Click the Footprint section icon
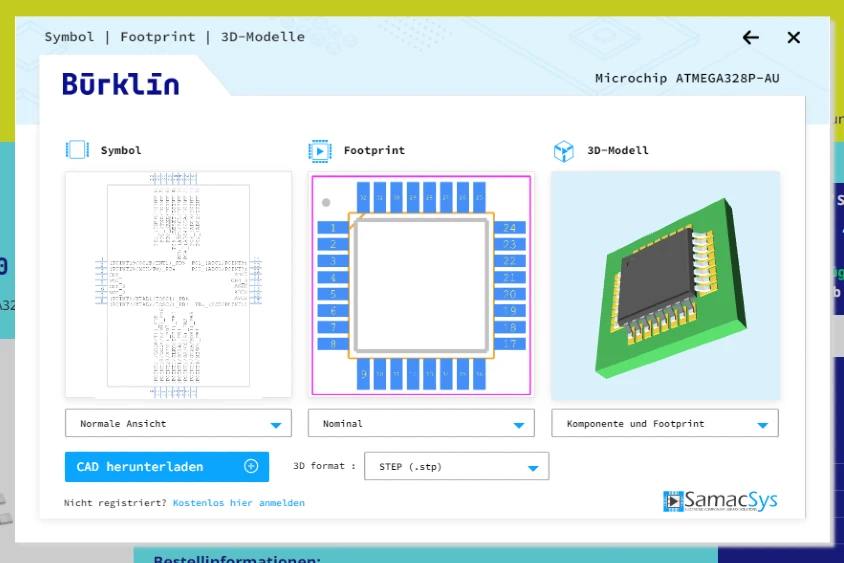 point(320,151)
